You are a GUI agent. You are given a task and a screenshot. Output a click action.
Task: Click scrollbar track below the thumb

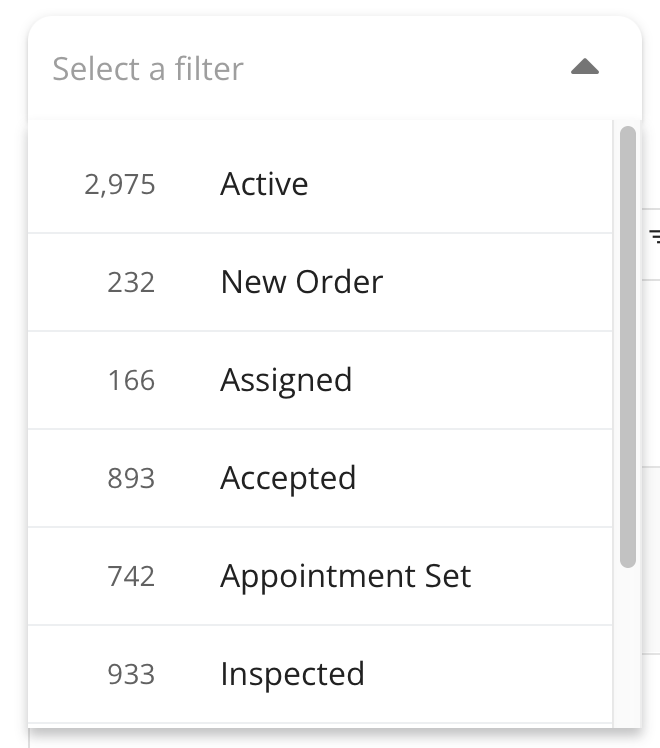point(628,650)
